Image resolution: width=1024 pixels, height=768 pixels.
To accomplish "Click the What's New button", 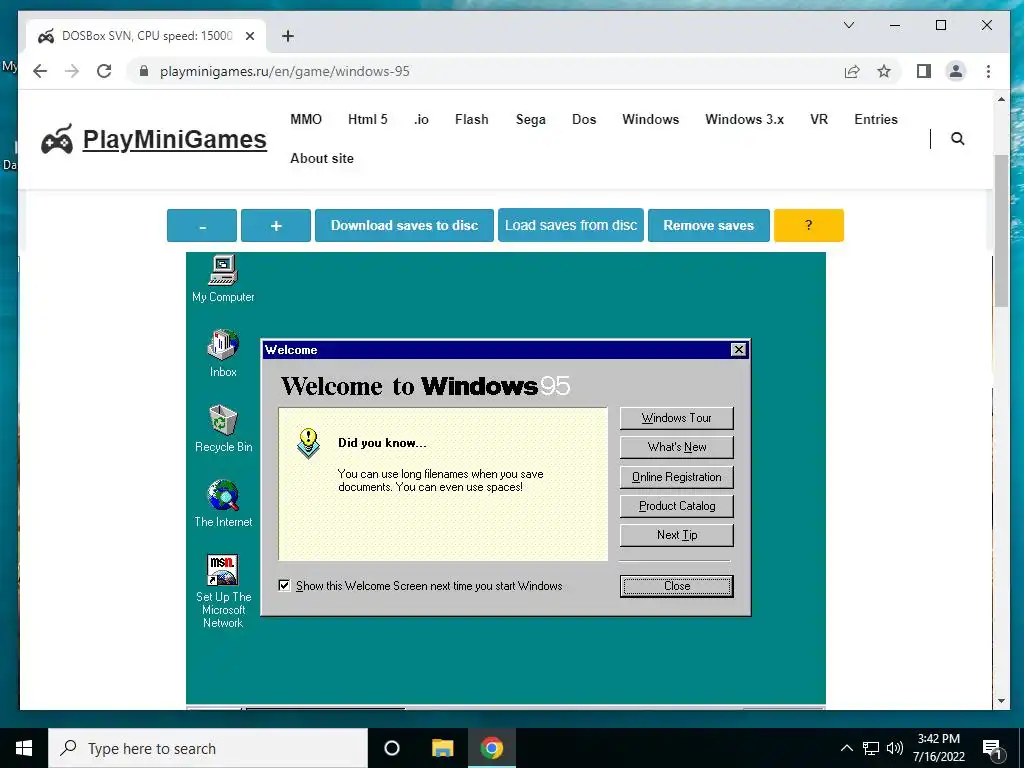I will [x=677, y=447].
